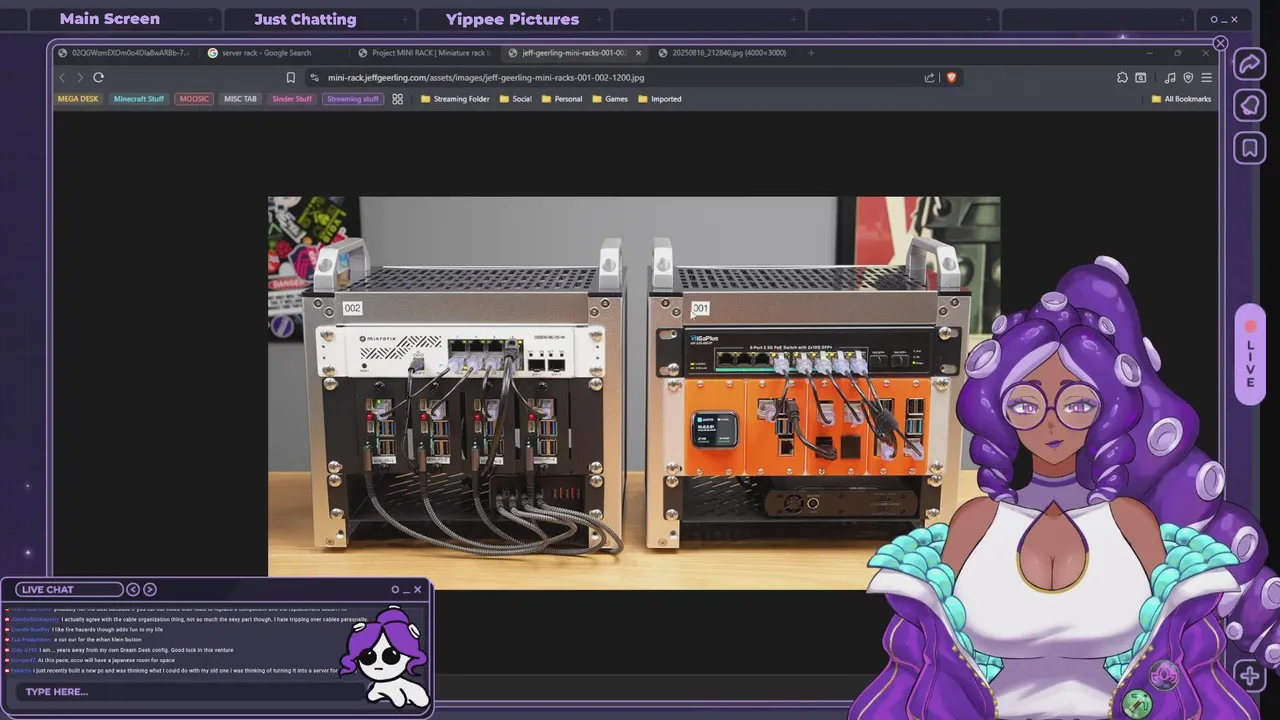Expand the All Bookmarks folder

(1181, 99)
